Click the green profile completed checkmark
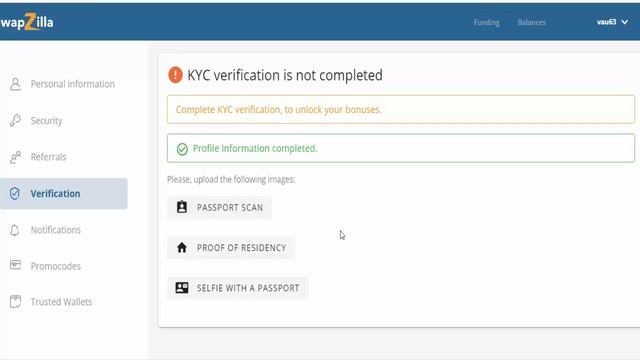640x360 pixels. pos(182,149)
